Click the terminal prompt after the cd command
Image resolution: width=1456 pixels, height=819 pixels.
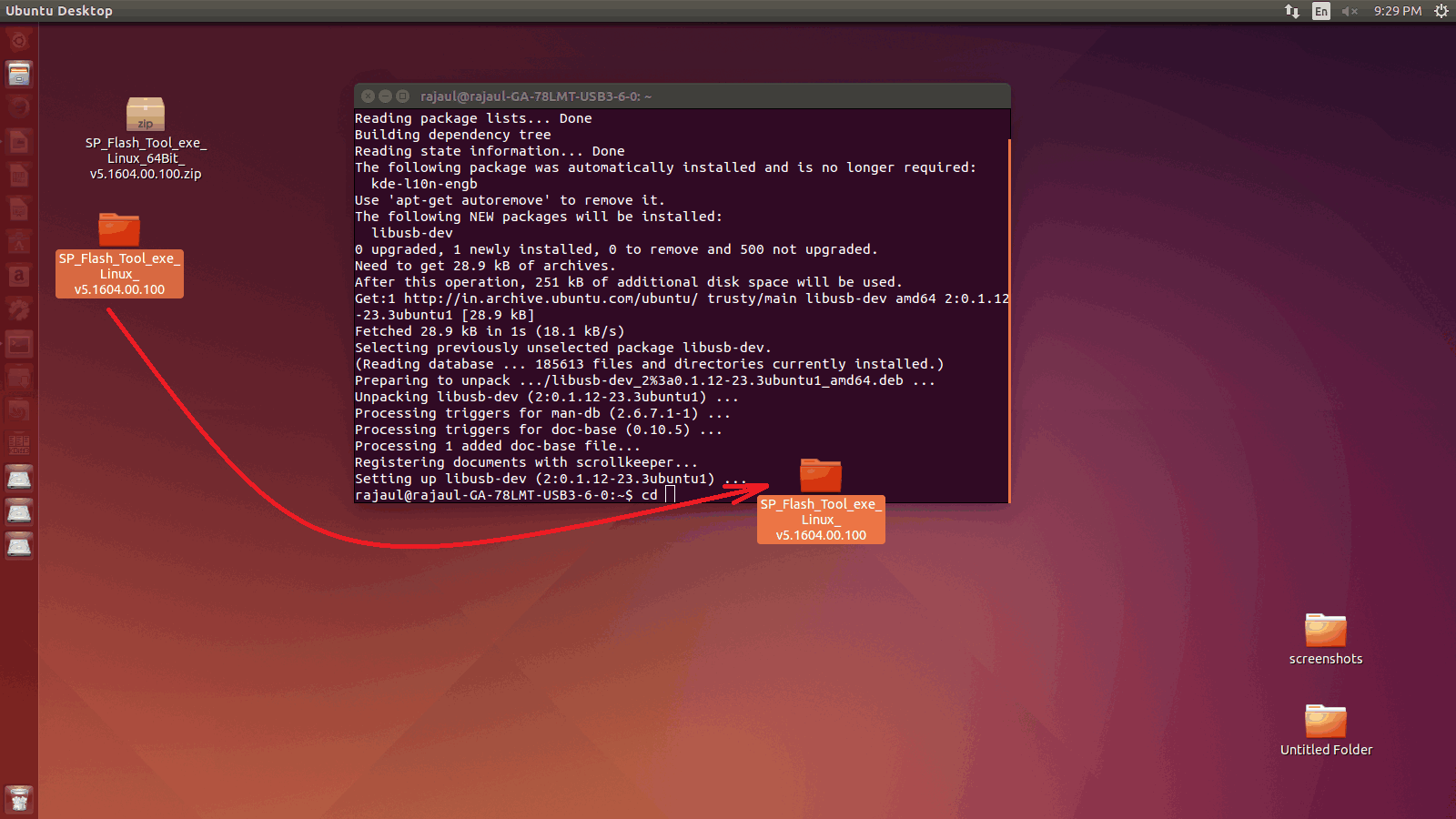point(671,493)
